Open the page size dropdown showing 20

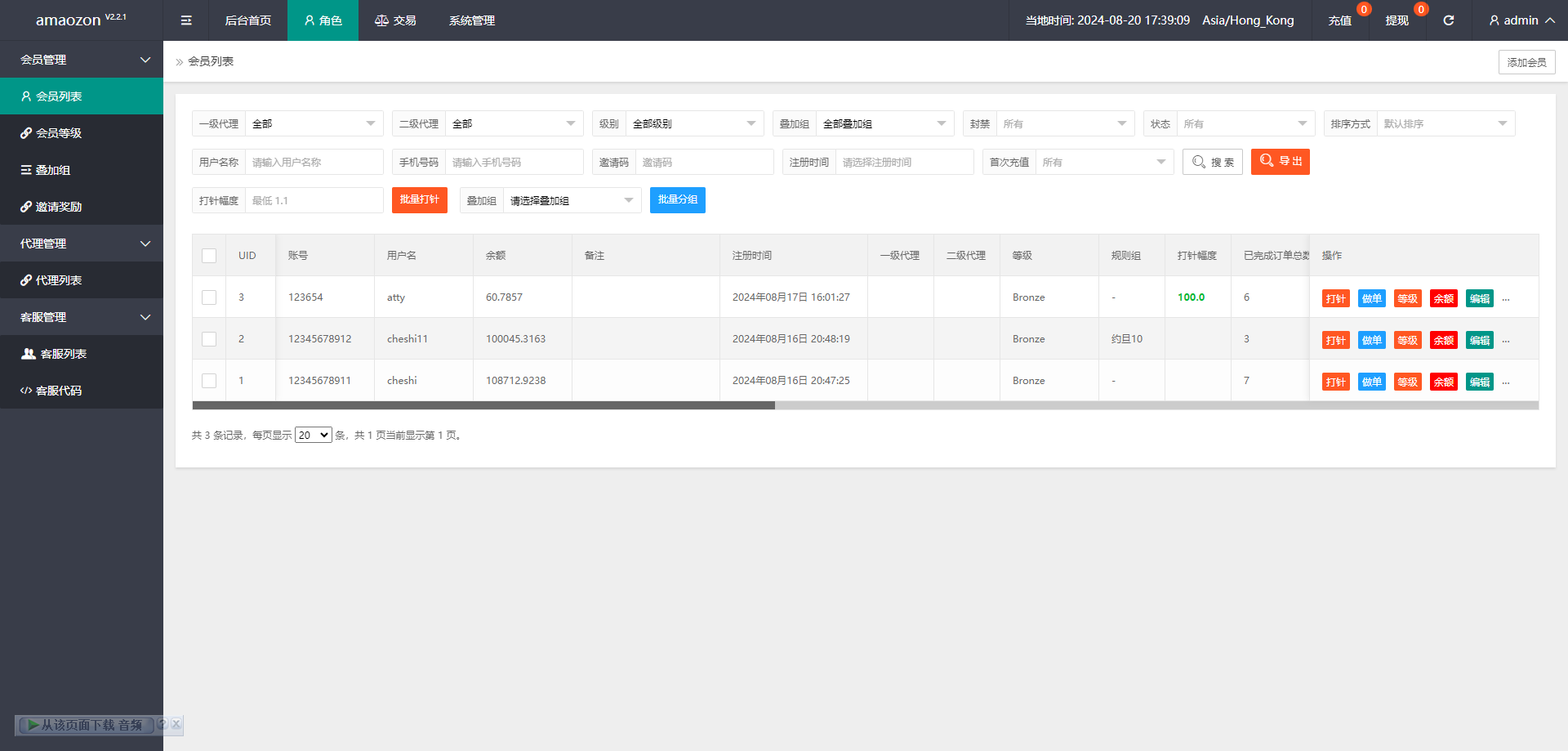click(x=313, y=436)
